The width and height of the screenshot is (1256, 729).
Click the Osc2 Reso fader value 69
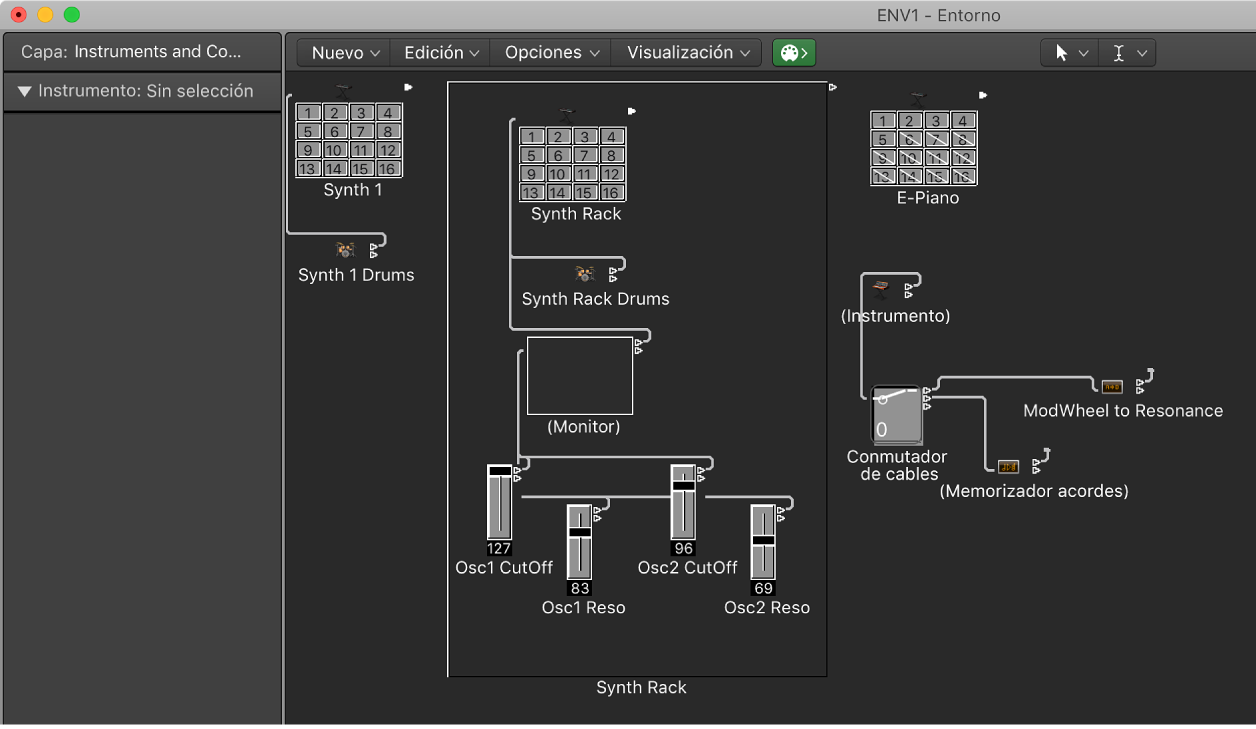(x=763, y=589)
